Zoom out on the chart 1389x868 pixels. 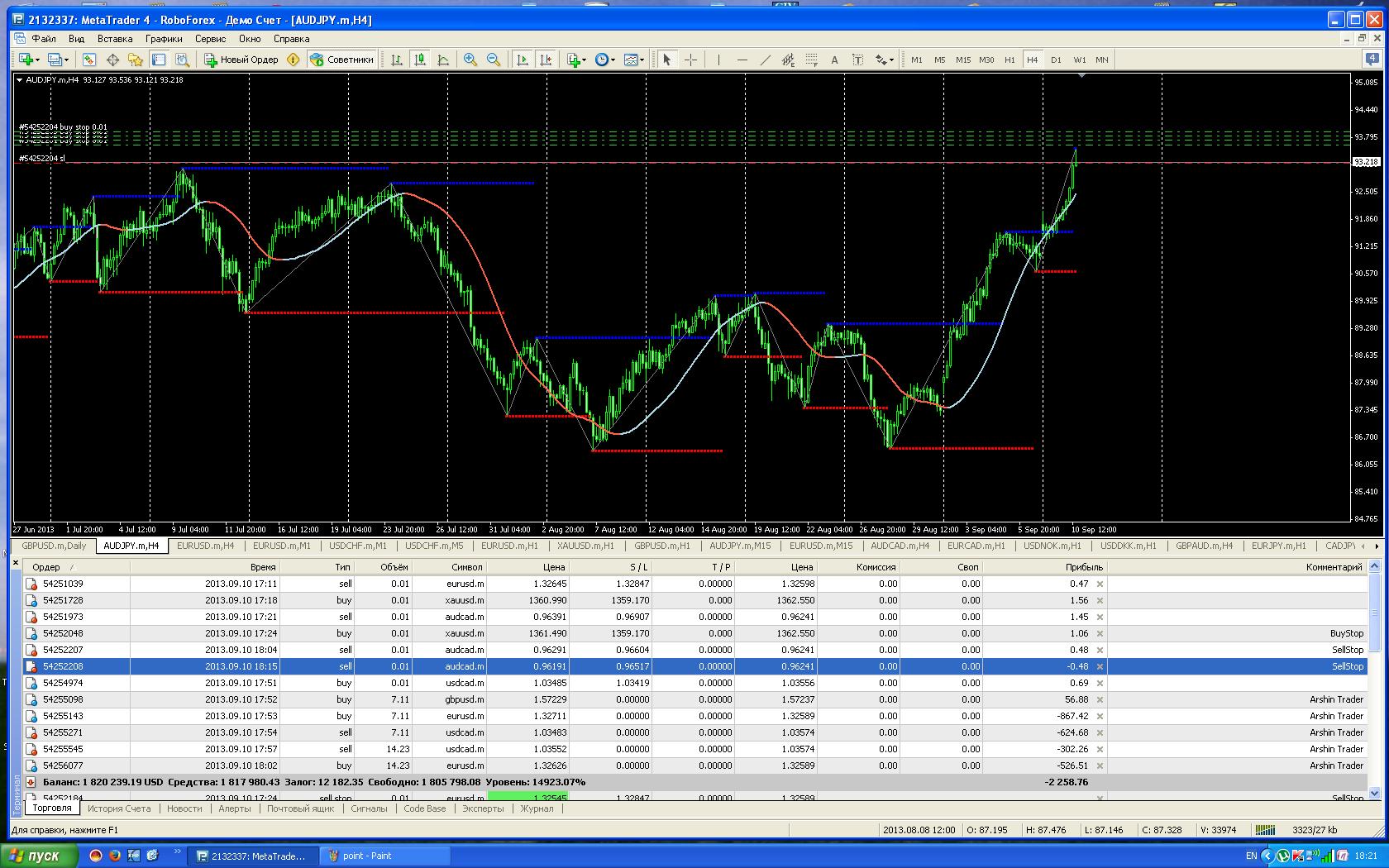(x=494, y=60)
